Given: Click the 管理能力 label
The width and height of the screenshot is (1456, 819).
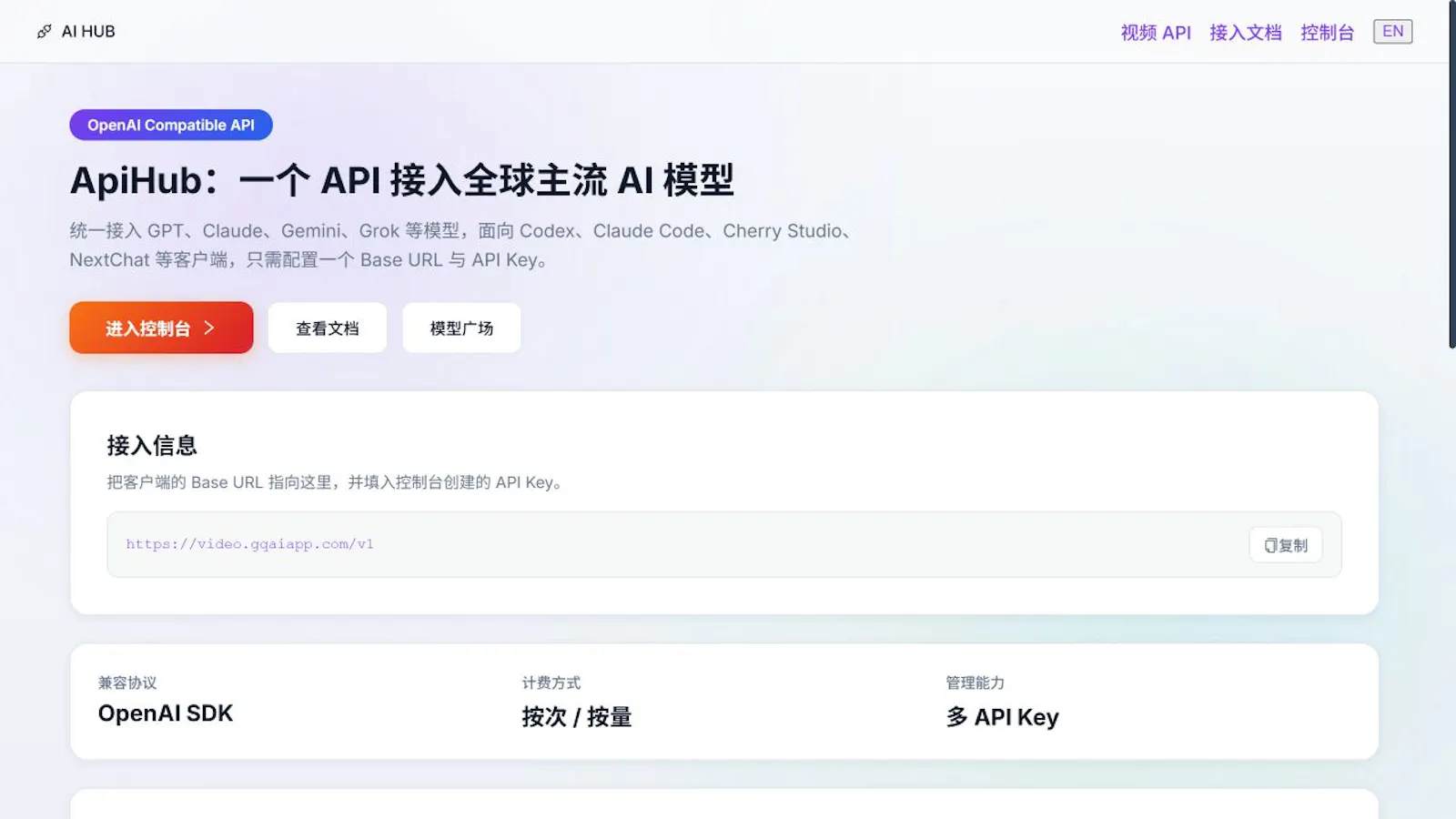Looking at the screenshot, I should (x=976, y=682).
